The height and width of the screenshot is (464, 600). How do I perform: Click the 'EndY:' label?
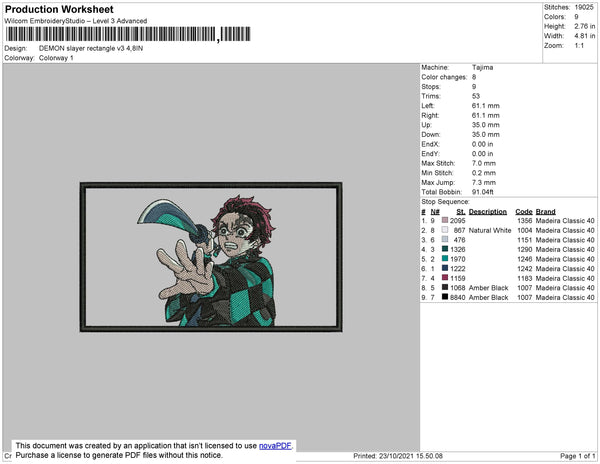pos(430,154)
